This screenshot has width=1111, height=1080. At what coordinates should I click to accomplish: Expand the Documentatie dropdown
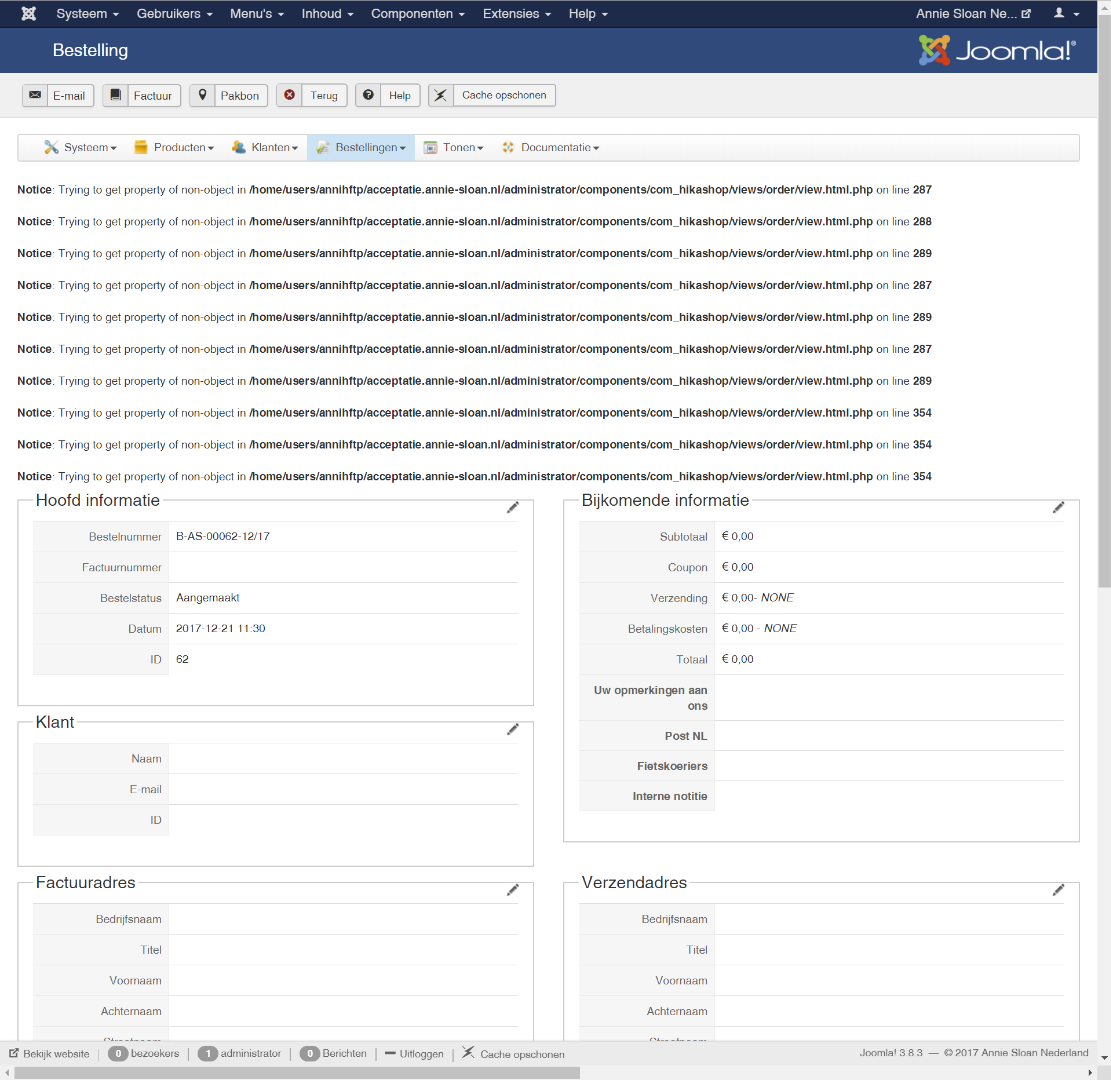click(x=551, y=147)
